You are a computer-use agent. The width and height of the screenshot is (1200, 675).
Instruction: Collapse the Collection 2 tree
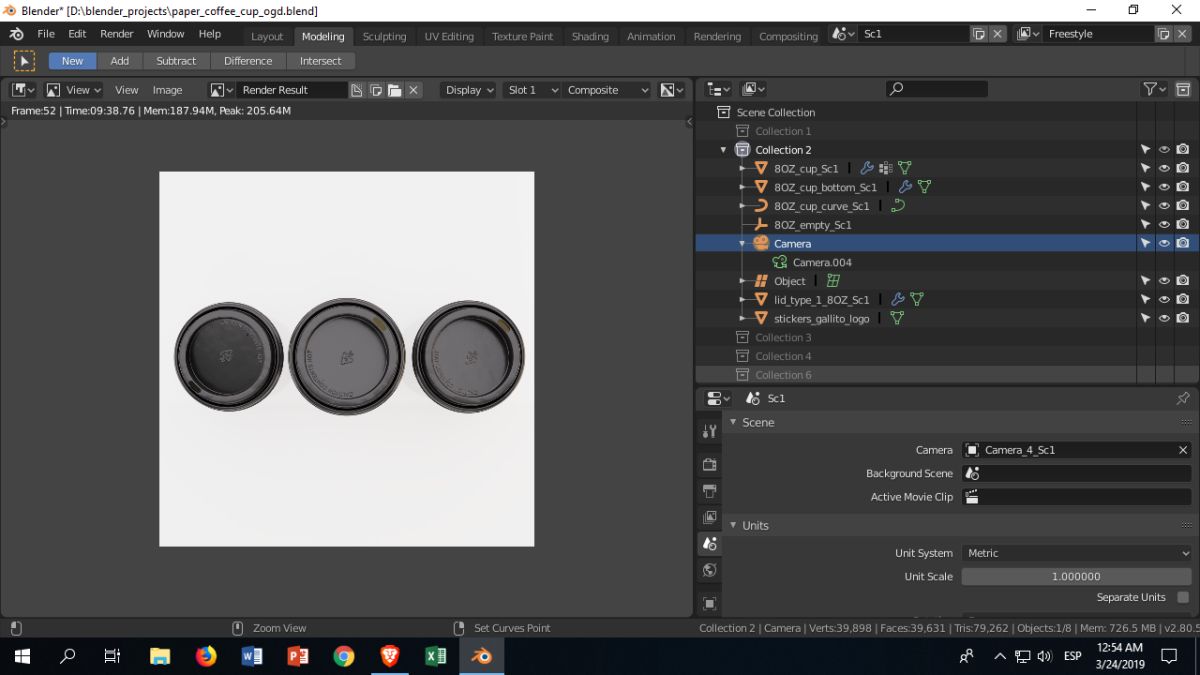(x=723, y=150)
